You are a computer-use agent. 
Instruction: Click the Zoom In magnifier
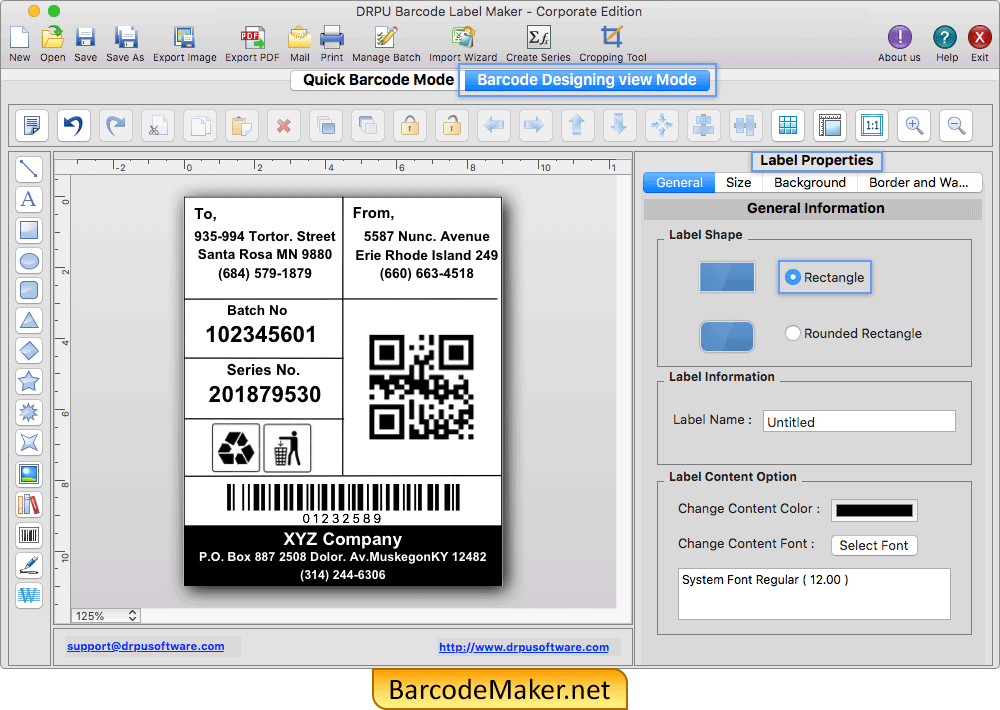coord(914,125)
